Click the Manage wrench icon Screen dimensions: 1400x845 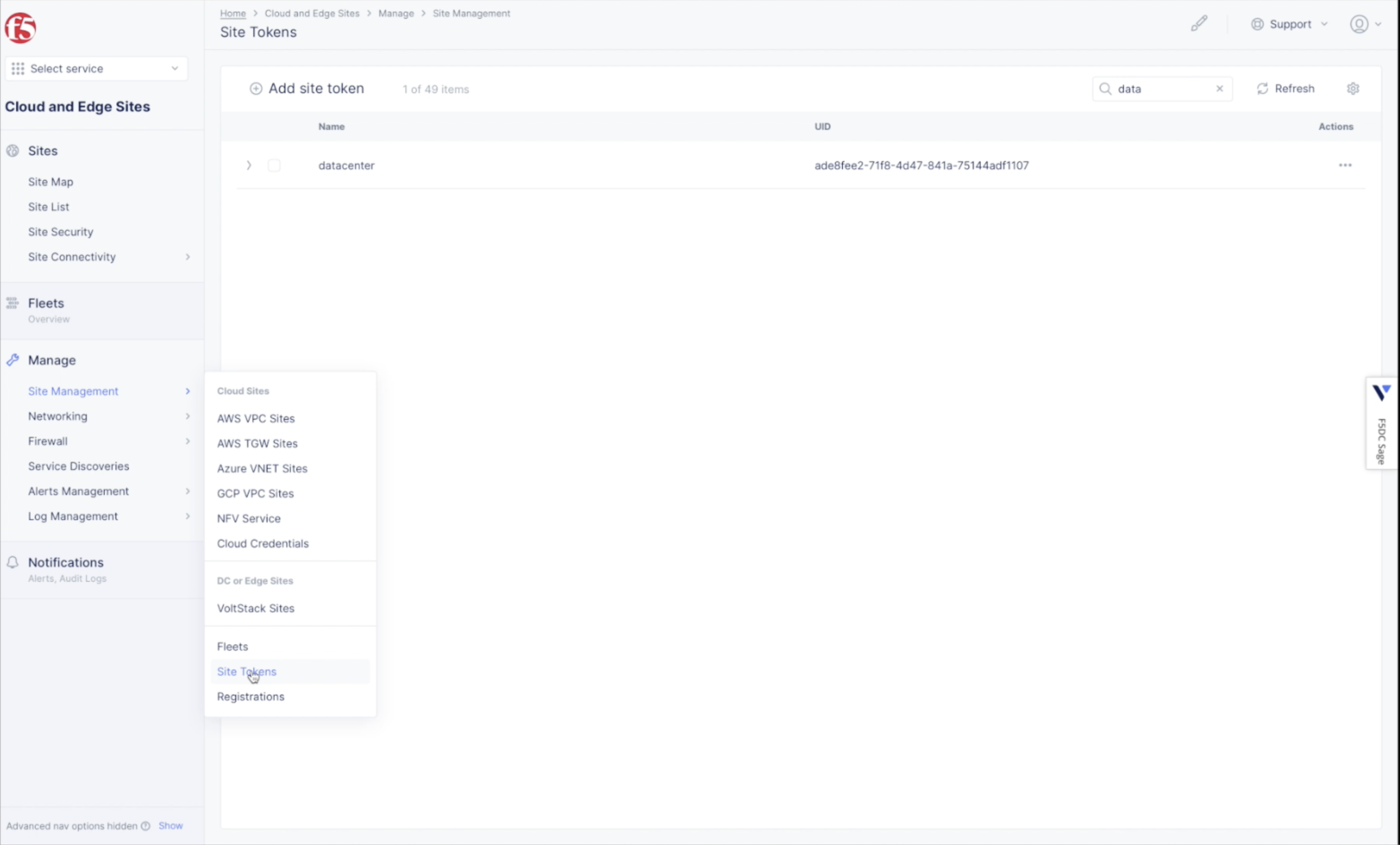pos(13,359)
